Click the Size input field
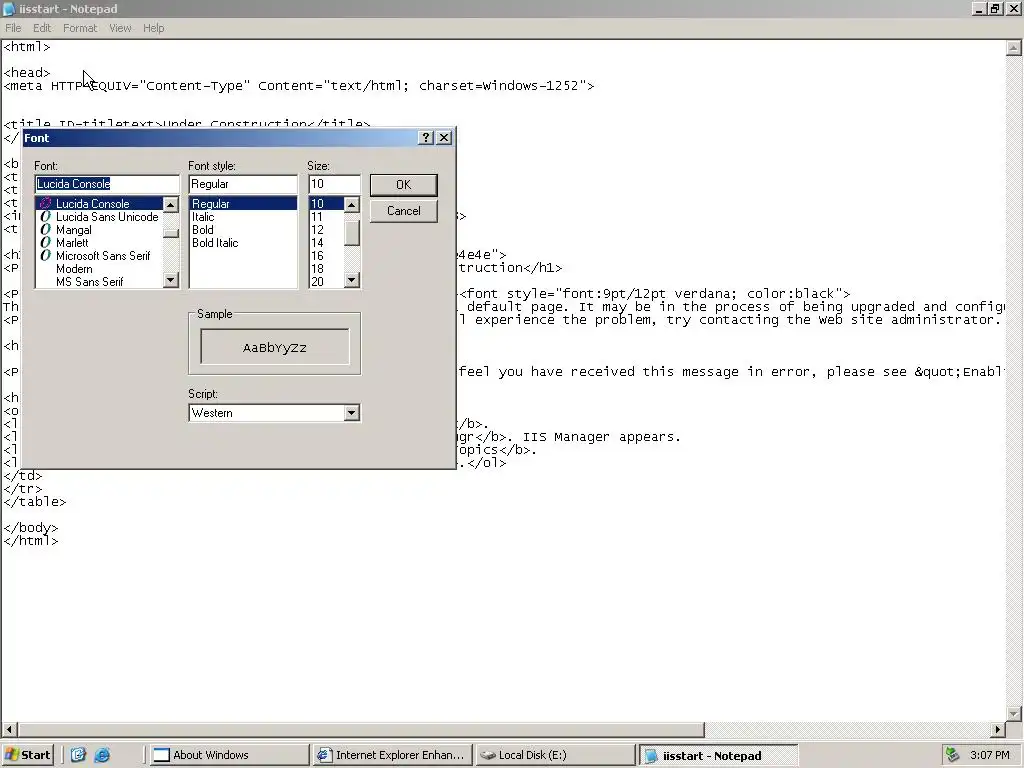This screenshot has width=1024, height=768. (334, 184)
